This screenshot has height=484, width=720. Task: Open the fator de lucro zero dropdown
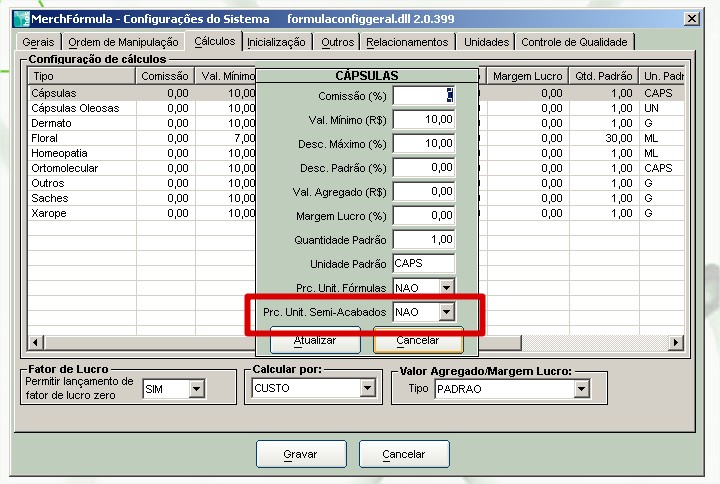coord(196,389)
